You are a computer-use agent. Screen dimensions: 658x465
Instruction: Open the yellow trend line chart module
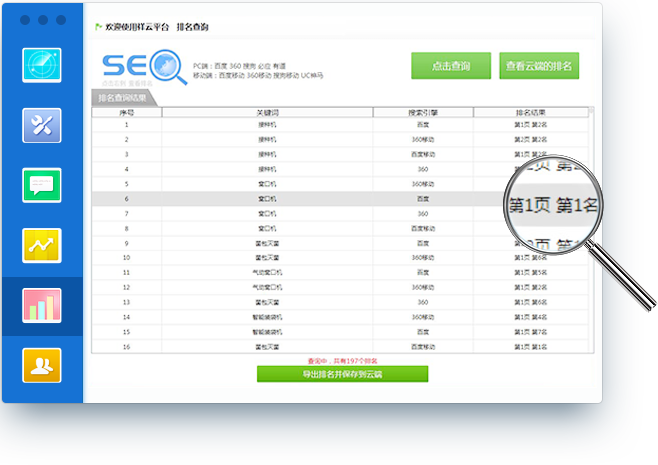(42, 246)
